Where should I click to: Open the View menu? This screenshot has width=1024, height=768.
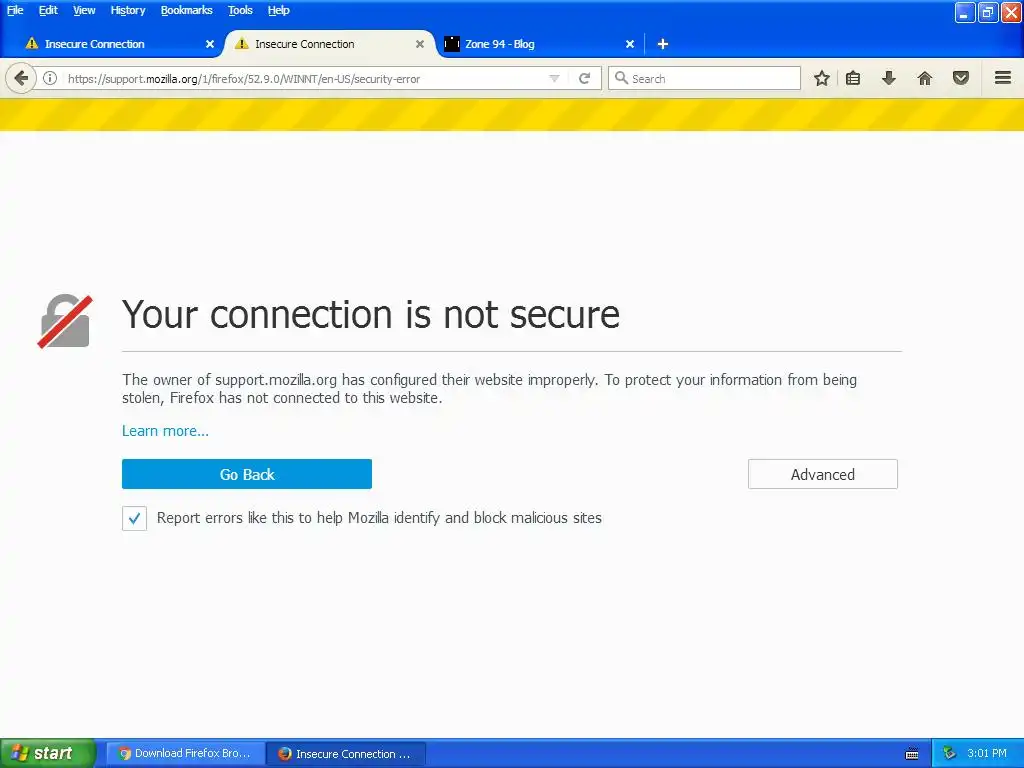pos(84,10)
